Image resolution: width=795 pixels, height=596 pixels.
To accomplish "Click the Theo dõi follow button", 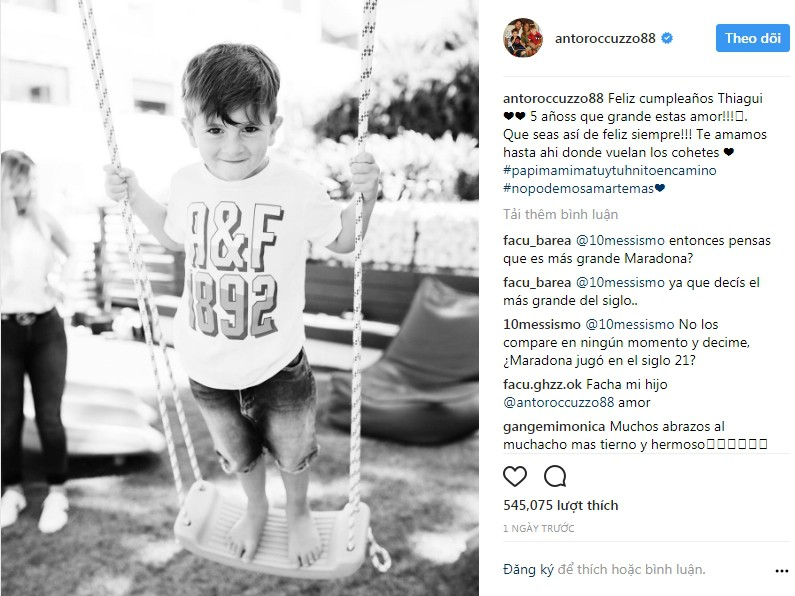I will (x=752, y=38).
